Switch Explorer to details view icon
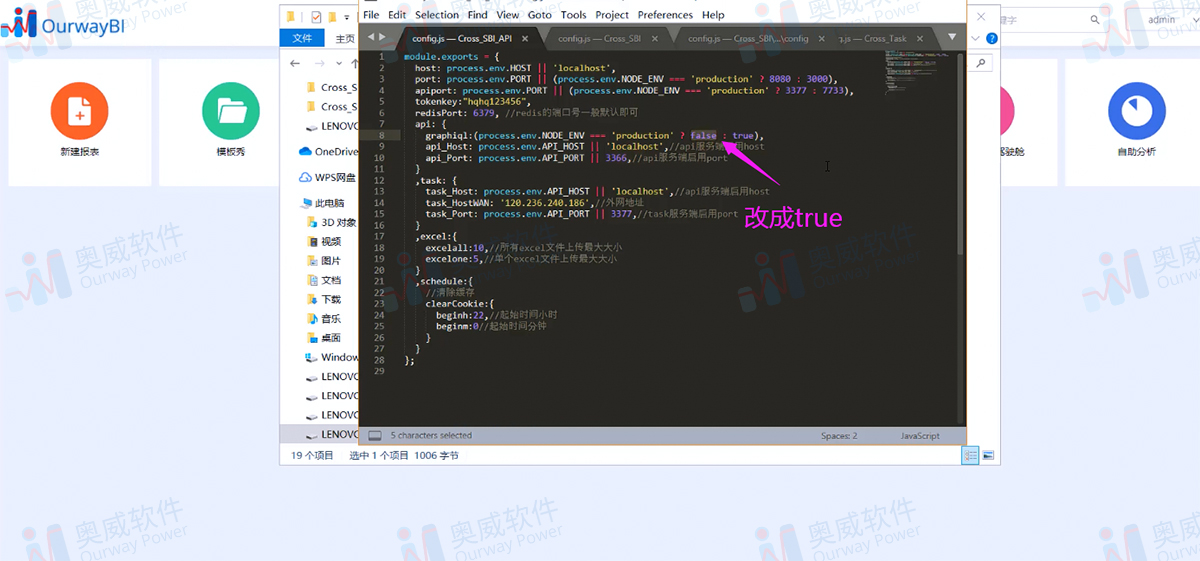 coord(970,455)
